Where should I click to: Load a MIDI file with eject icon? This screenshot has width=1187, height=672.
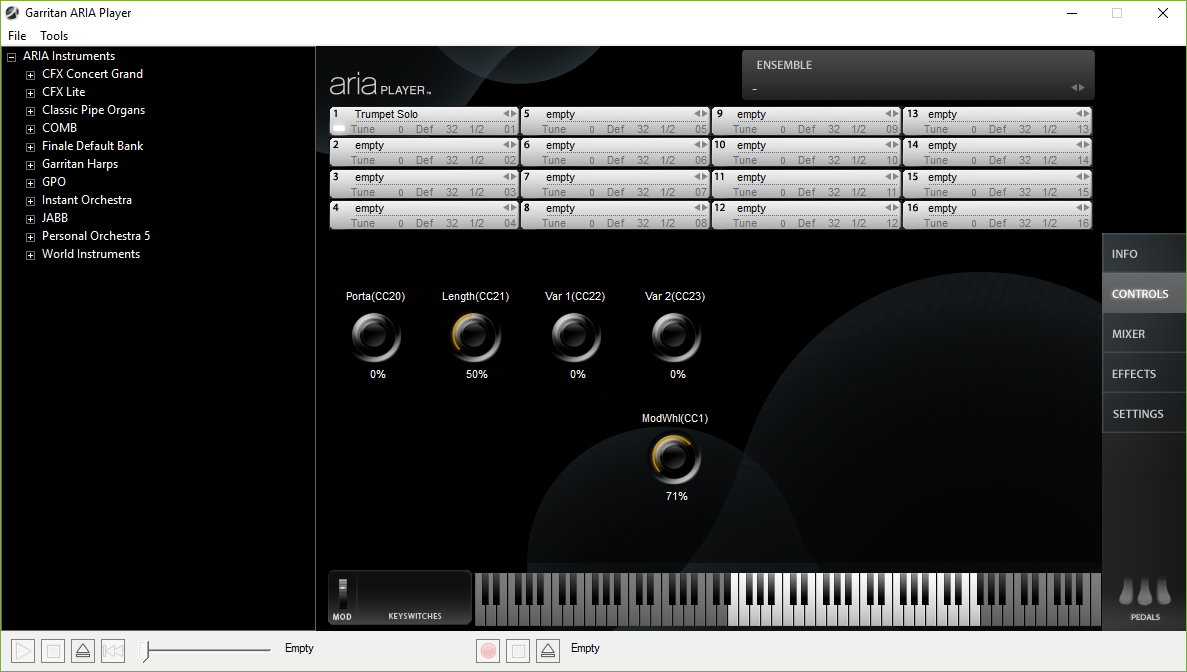[x=83, y=651]
